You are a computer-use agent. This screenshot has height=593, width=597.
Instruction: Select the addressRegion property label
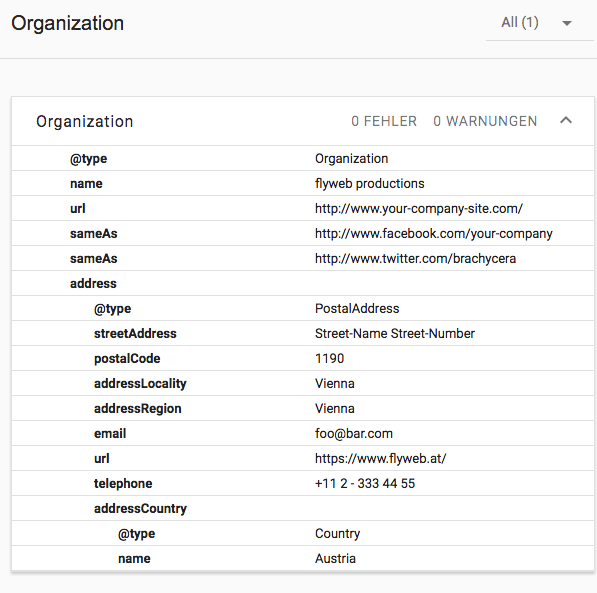pos(138,409)
